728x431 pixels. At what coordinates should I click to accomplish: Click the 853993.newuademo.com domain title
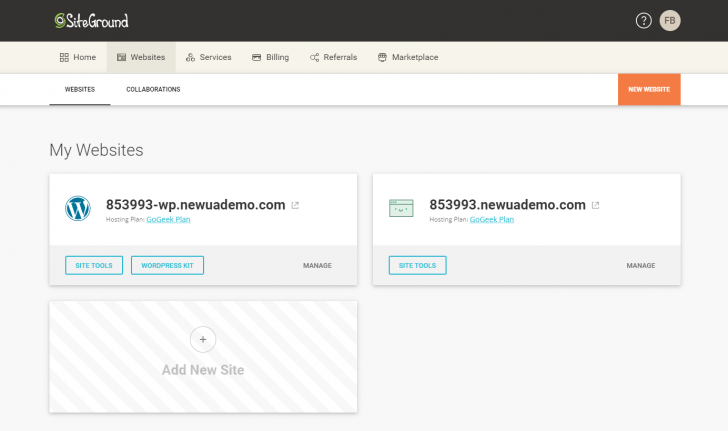(507, 205)
